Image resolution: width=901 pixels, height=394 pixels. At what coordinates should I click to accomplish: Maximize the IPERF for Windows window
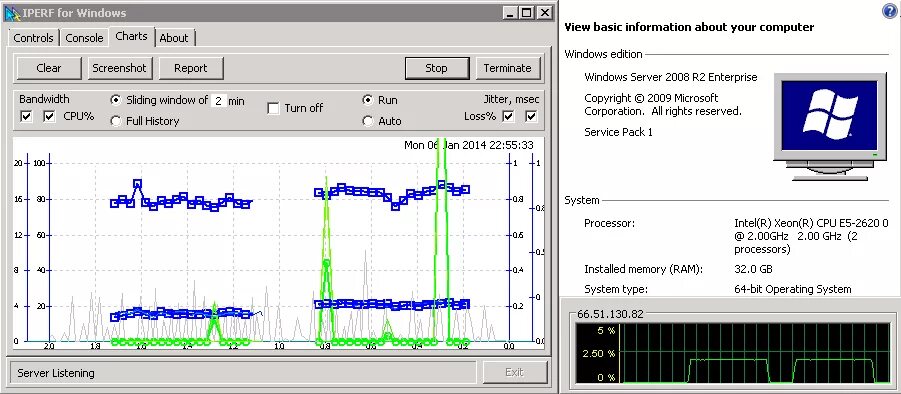[x=526, y=12]
